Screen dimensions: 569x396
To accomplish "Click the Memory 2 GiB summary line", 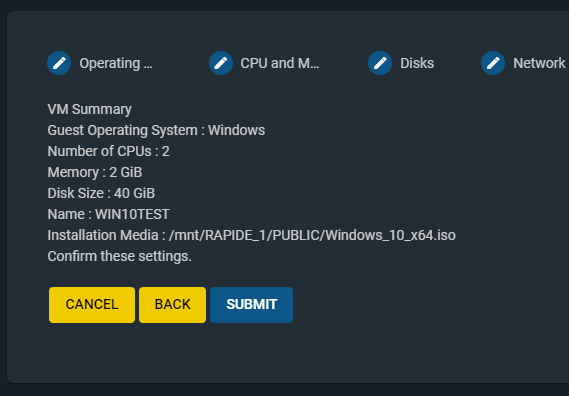I will [x=95, y=172].
